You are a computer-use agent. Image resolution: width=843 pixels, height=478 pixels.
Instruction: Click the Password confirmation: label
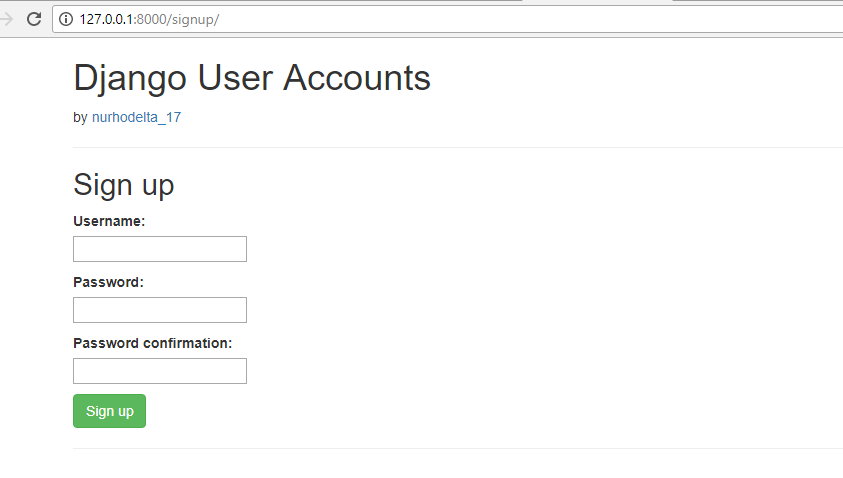pyautogui.click(x=153, y=343)
